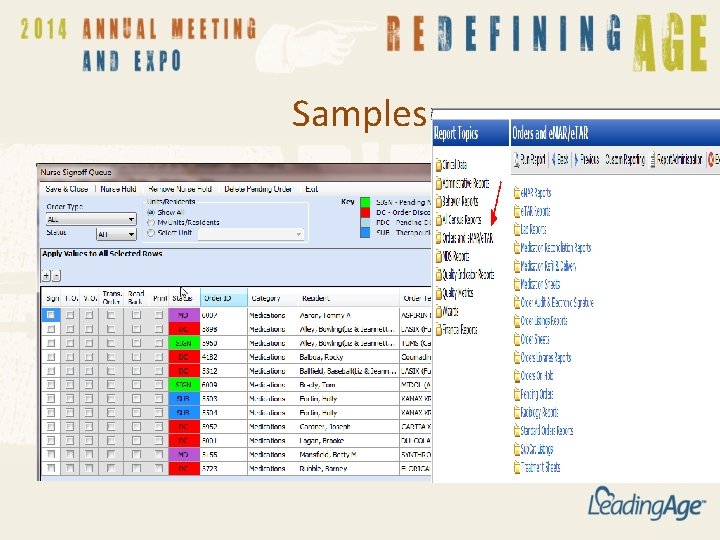This screenshot has width=720, height=540.
Task: Click the Medication Reconciliation Reports folder icon
Action: pyautogui.click(x=517, y=248)
